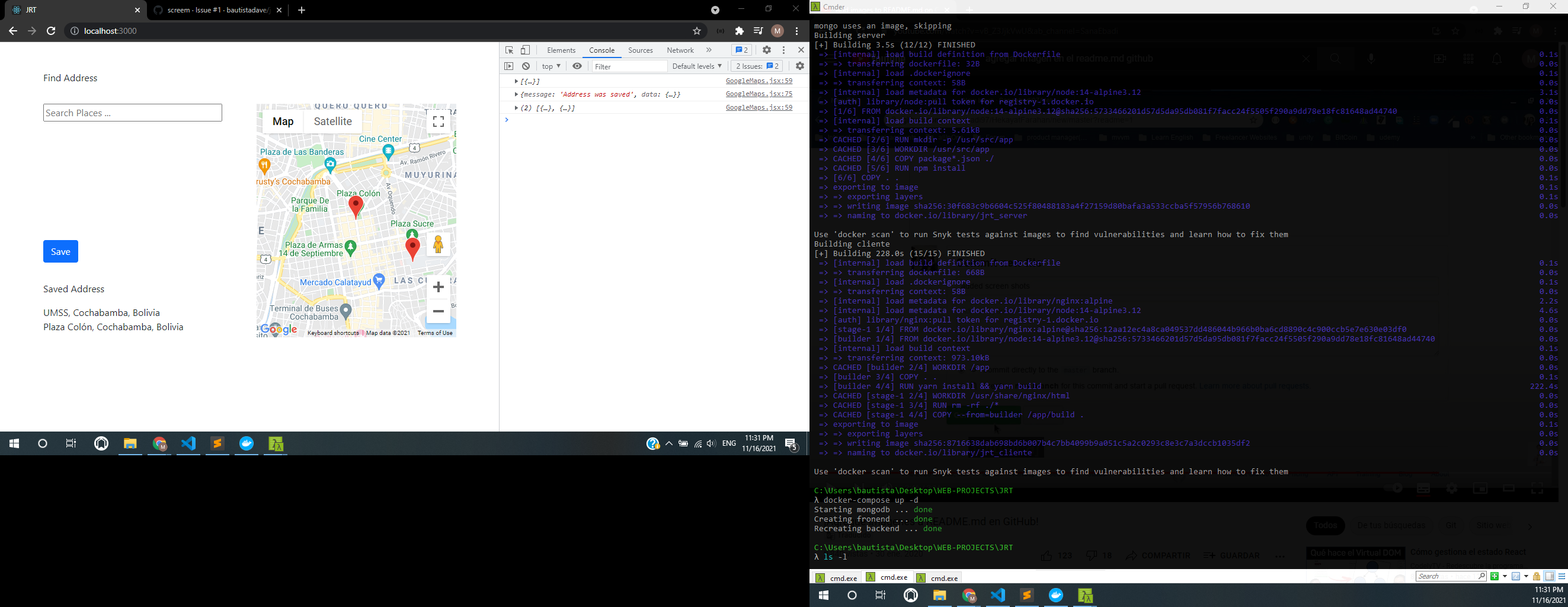Open DevTools settings gear beside the issues badge
The height and width of the screenshot is (607, 1568).
pyautogui.click(x=767, y=50)
